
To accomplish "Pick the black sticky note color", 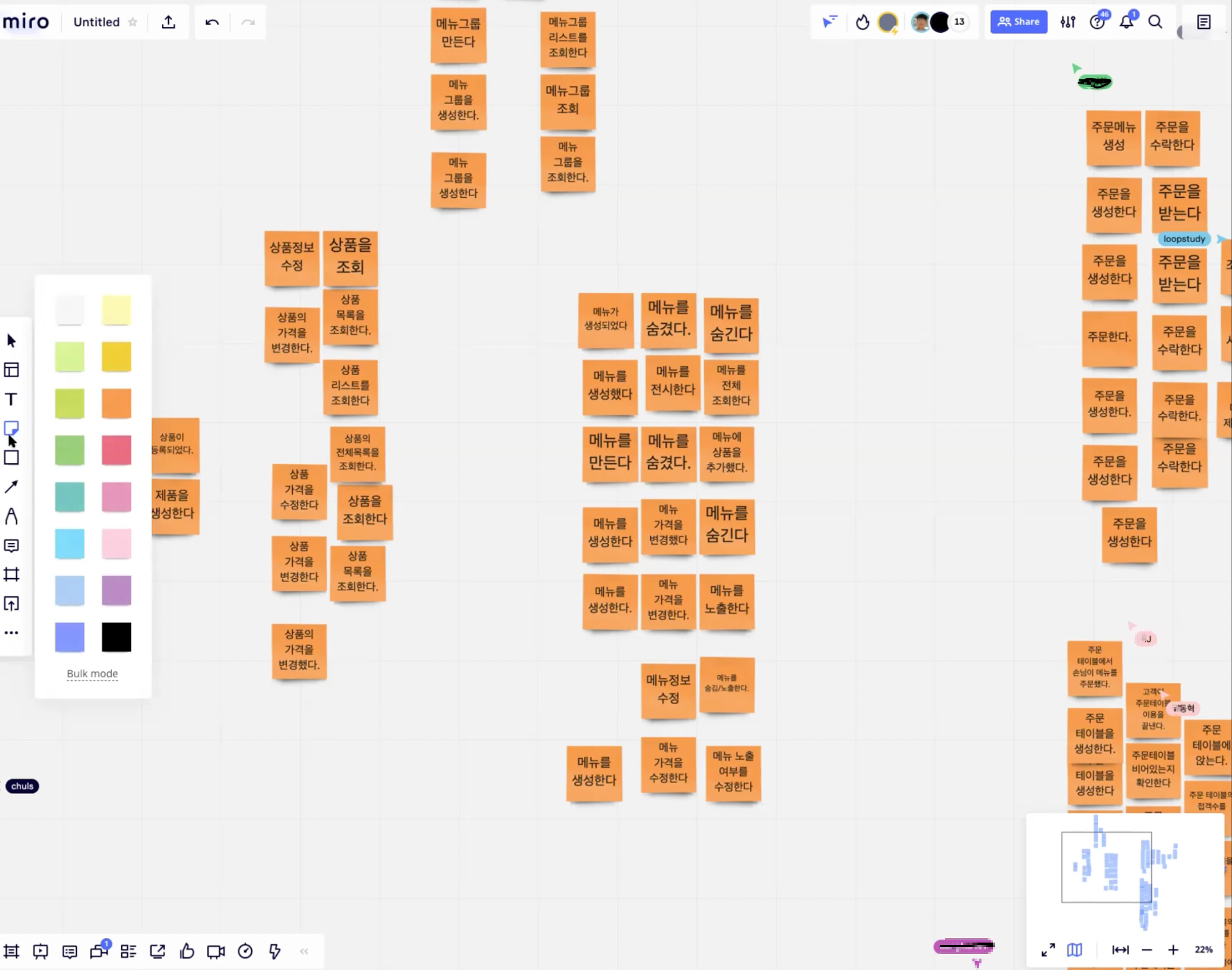I will tap(116, 637).
